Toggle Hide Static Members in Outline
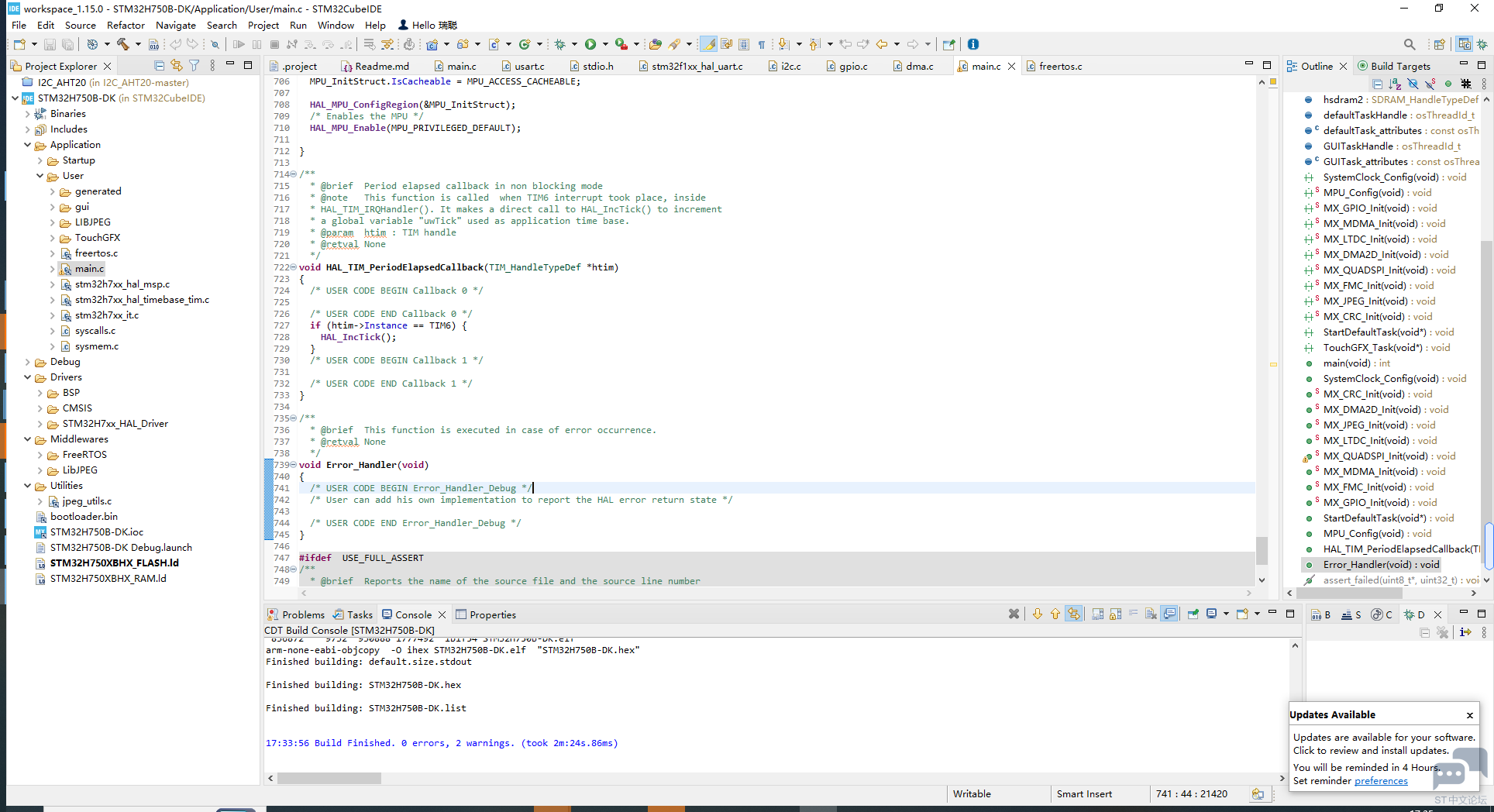 (1430, 84)
